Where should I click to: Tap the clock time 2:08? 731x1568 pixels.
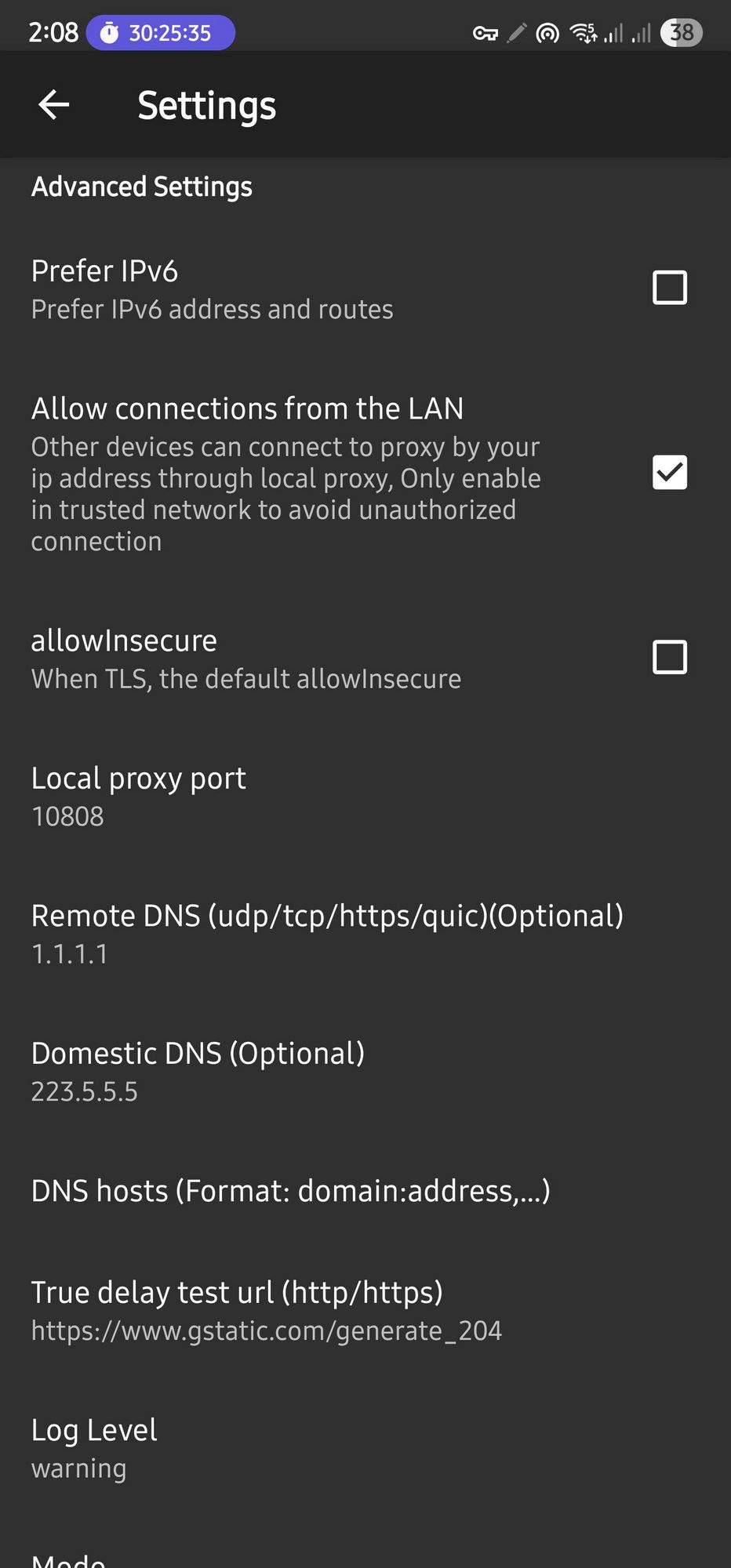tap(53, 33)
